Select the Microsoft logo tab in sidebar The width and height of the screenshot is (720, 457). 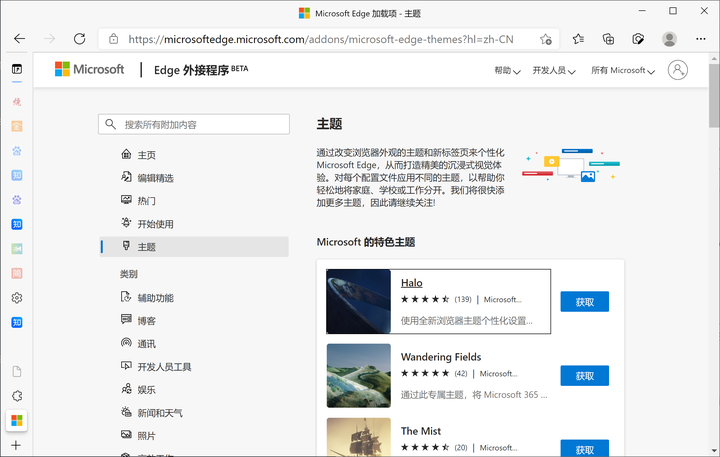coord(17,420)
